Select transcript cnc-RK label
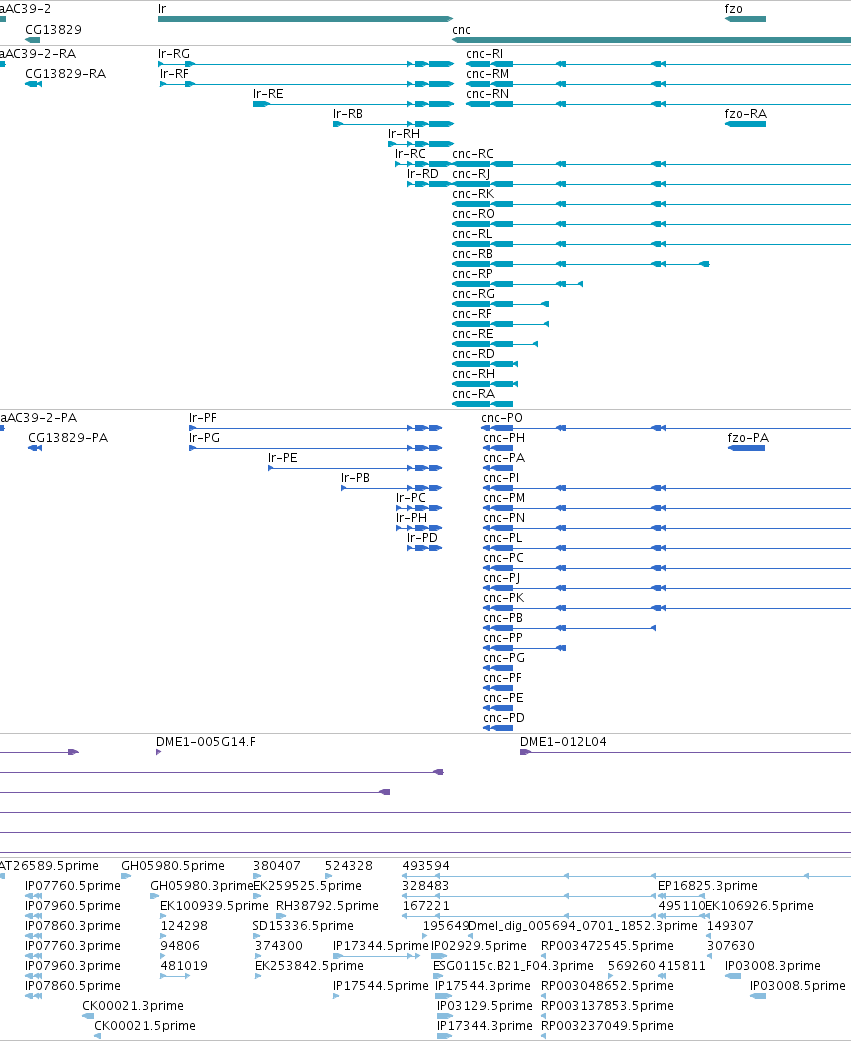Screen dimensions: 851x1041 click(x=473, y=193)
